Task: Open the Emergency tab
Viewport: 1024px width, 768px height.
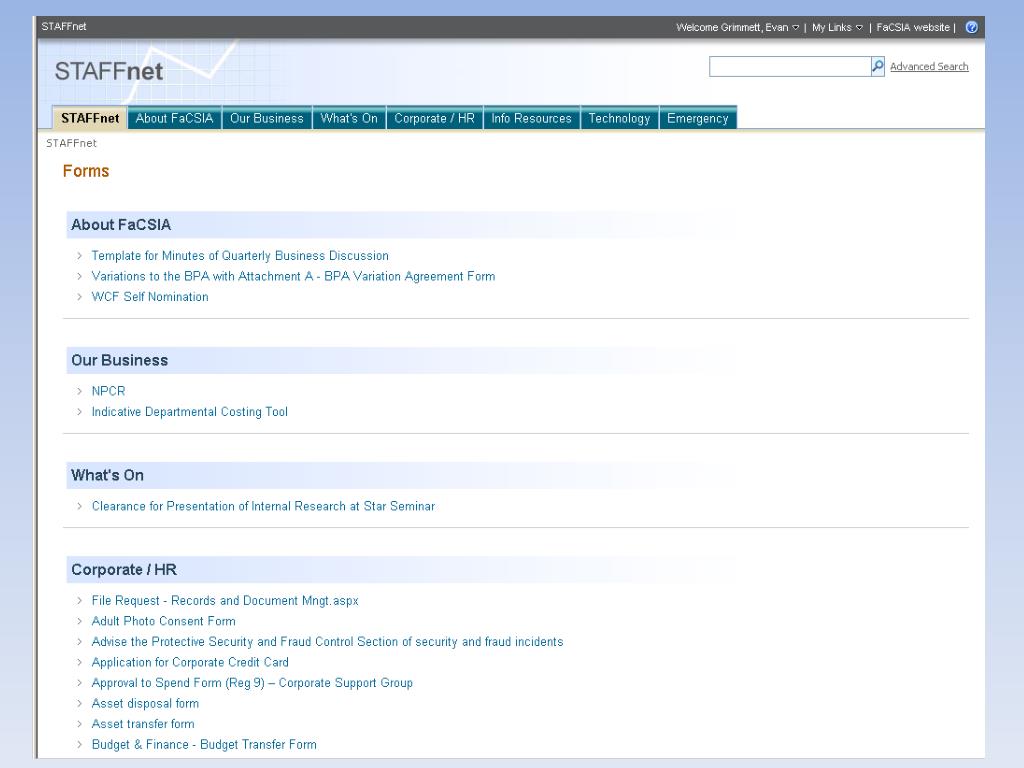Action: click(697, 118)
